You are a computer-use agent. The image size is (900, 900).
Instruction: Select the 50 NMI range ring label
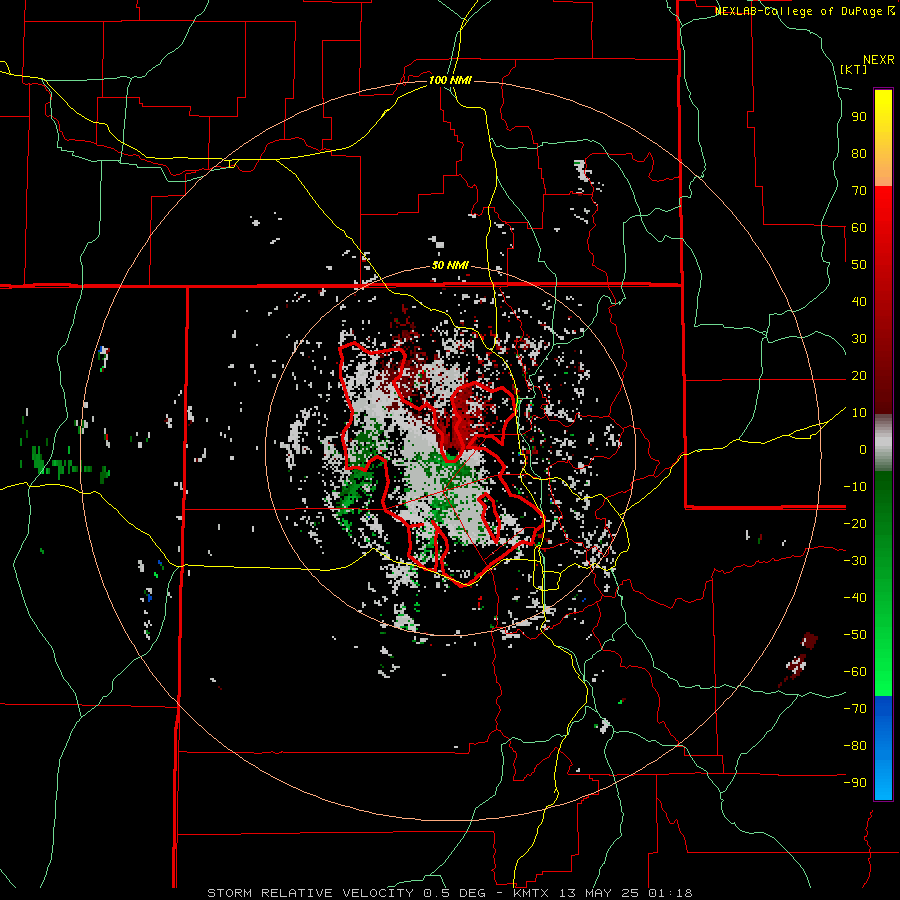pyautogui.click(x=450, y=265)
